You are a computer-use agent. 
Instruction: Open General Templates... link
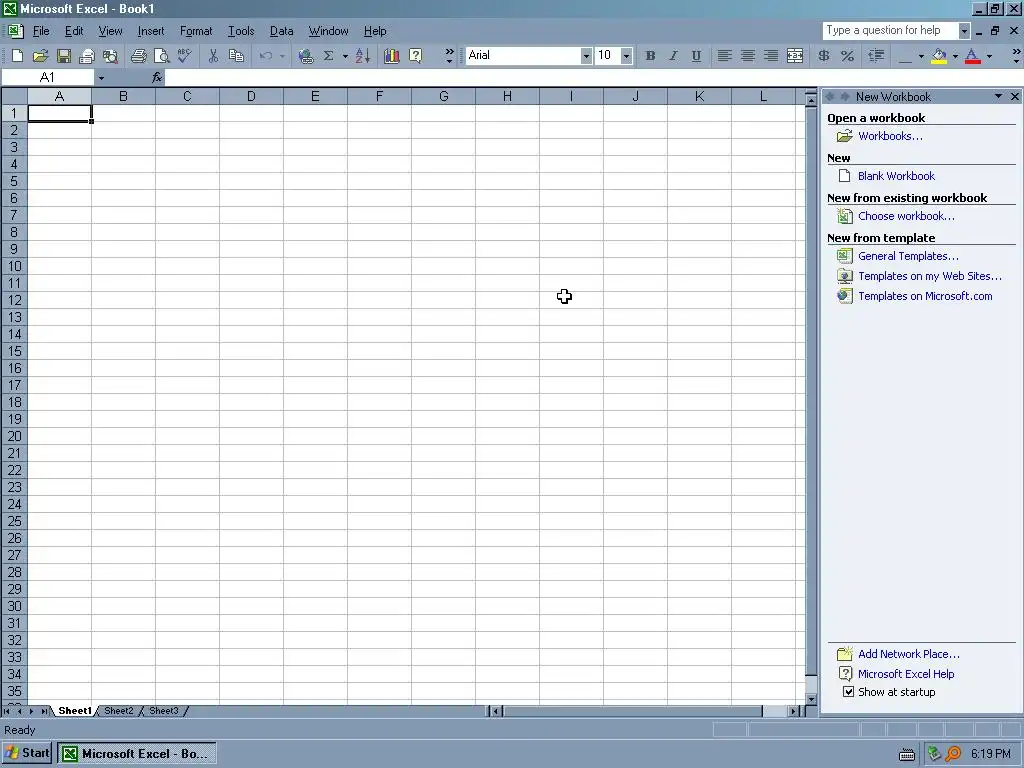tap(908, 256)
